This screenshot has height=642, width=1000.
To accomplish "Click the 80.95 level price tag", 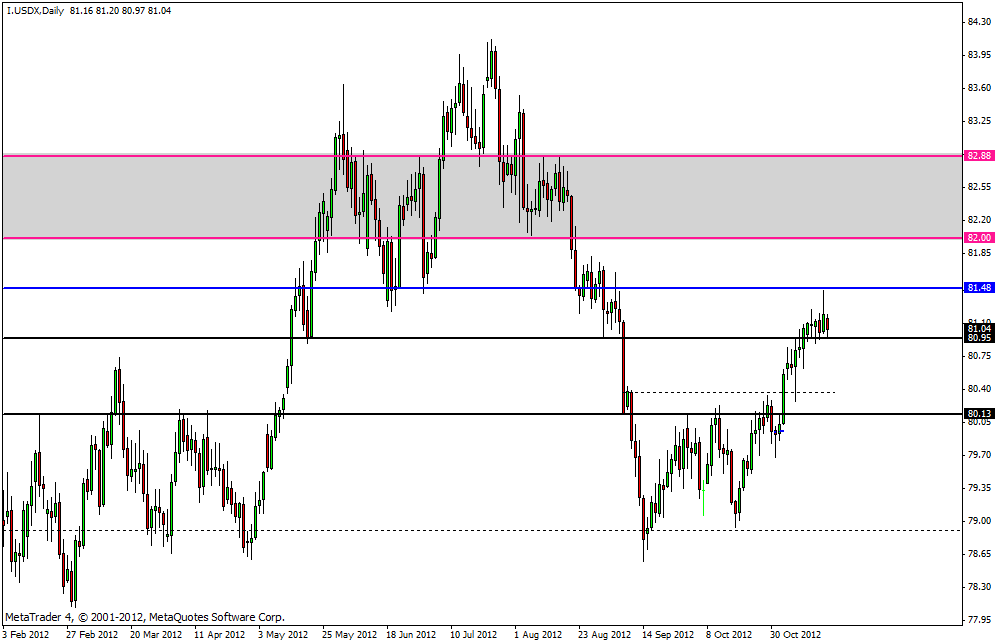I will click(x=979, y=338).
